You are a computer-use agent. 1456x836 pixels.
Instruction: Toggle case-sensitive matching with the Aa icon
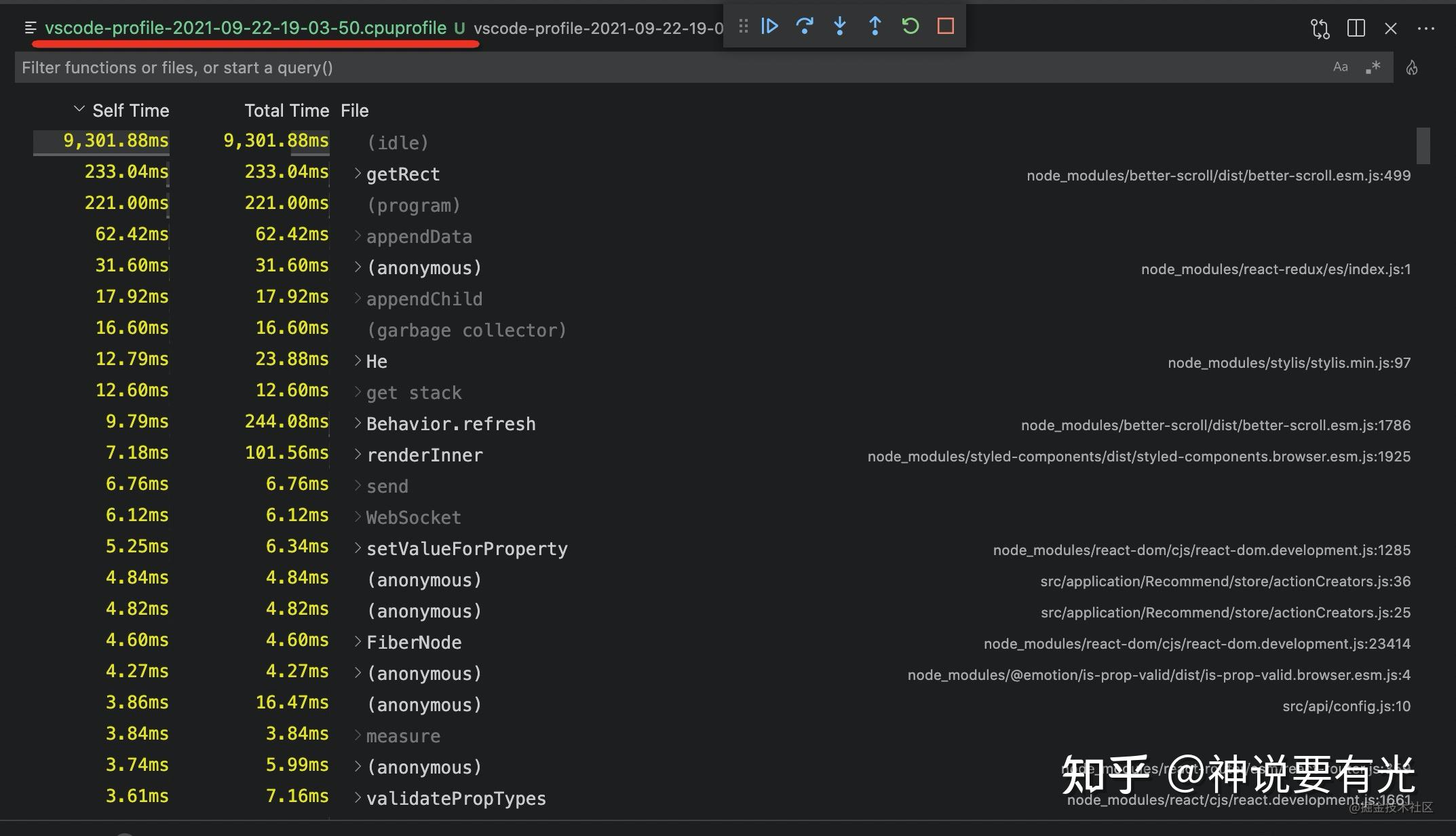(1340, 66)
